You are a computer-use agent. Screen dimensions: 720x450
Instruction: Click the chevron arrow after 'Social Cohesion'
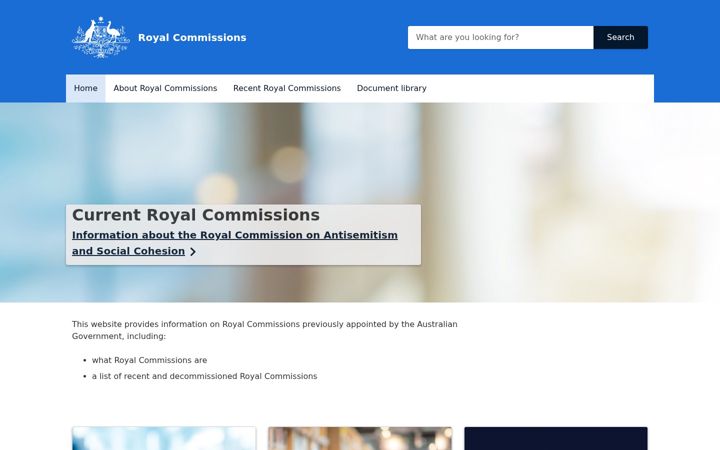(x=193, y=252)
